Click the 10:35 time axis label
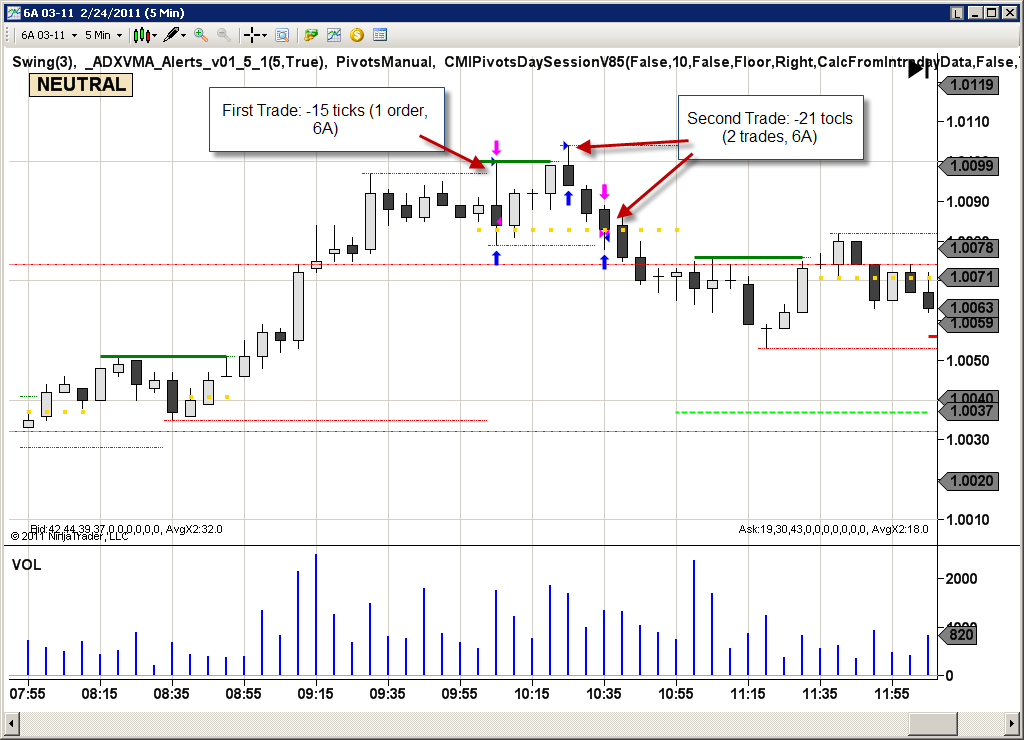The image size is (1024, 740). [603, 694]
